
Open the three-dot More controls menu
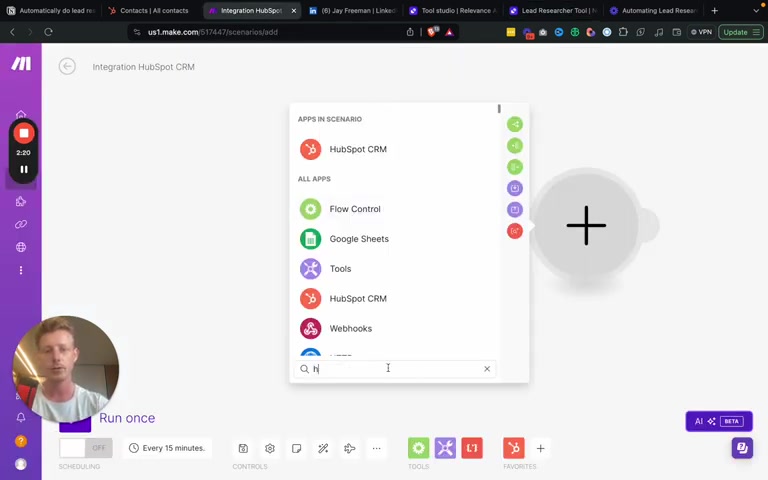click(376, 448)
